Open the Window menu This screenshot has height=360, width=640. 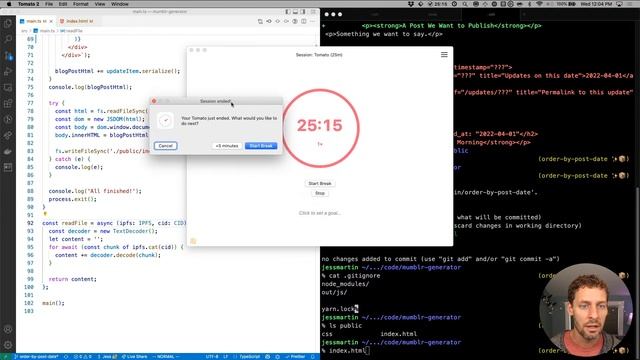point(120,4)
